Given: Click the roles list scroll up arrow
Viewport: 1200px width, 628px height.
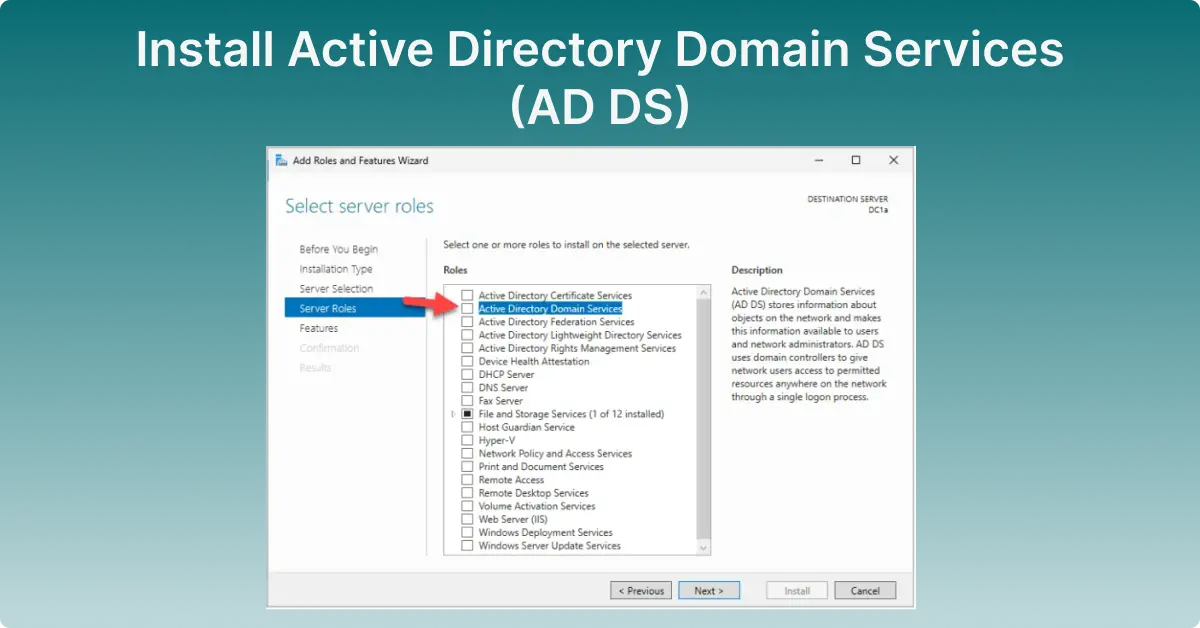Looking at the screenshot, I should [x=703, y=292].
